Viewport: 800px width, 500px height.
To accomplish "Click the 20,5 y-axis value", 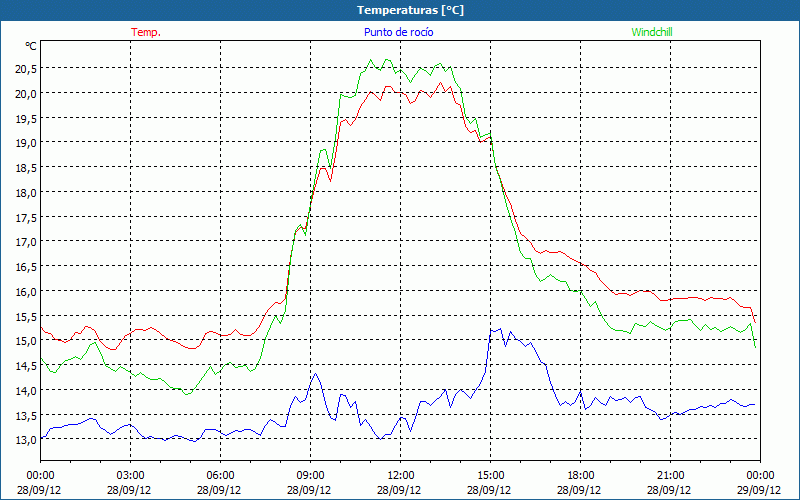I will click(26, 70).
